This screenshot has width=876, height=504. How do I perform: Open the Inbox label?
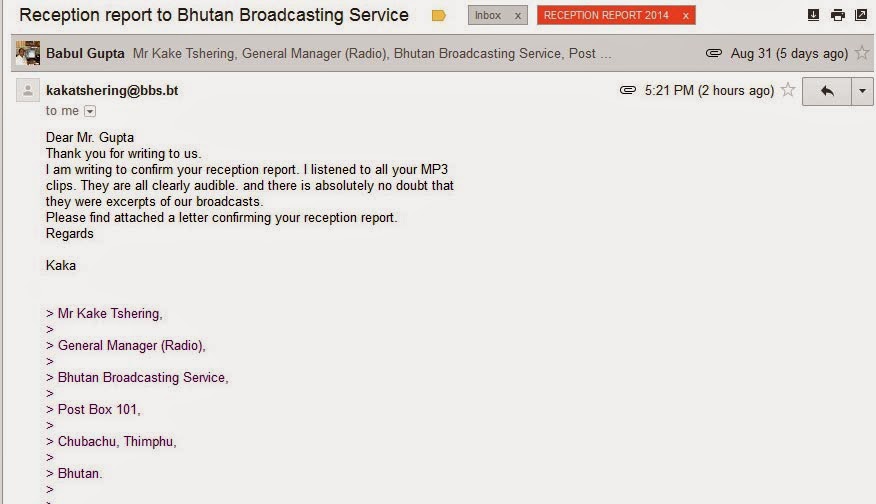[x=488, y=16]
